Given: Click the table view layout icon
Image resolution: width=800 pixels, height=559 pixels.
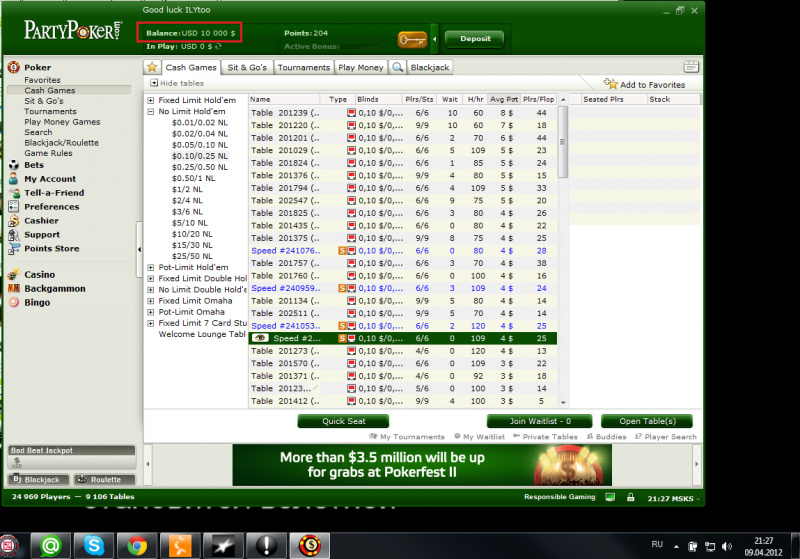Looking at the screenshot, I should (x=691, y=67).
